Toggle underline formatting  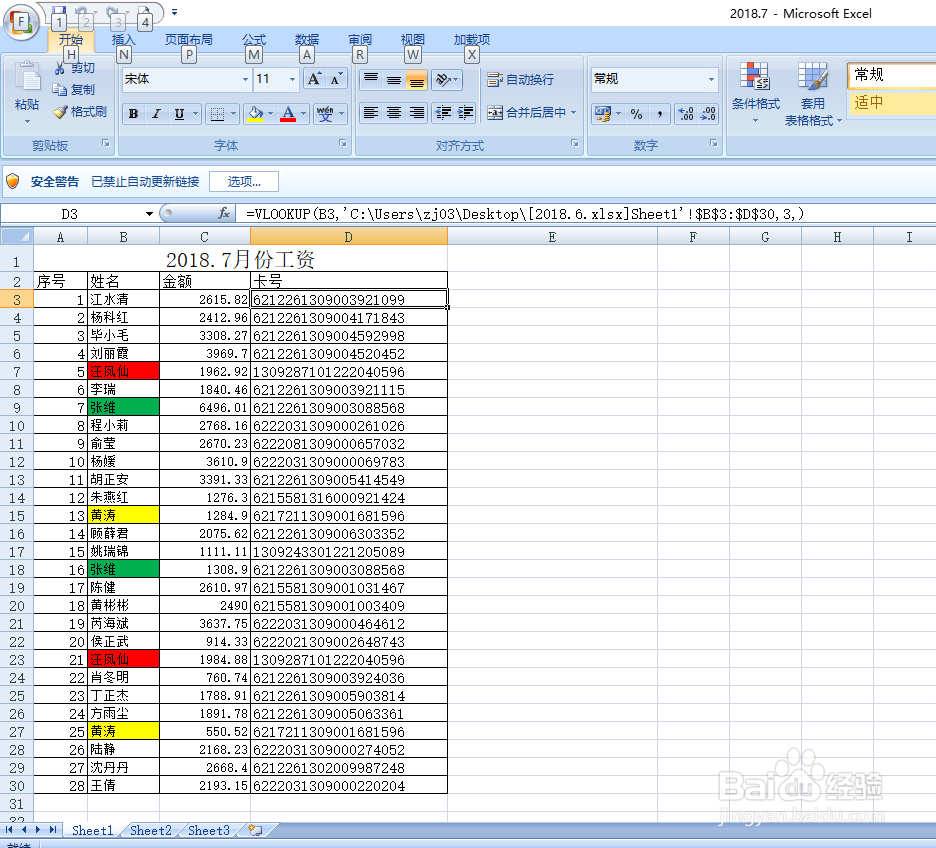tap(178, 113)
